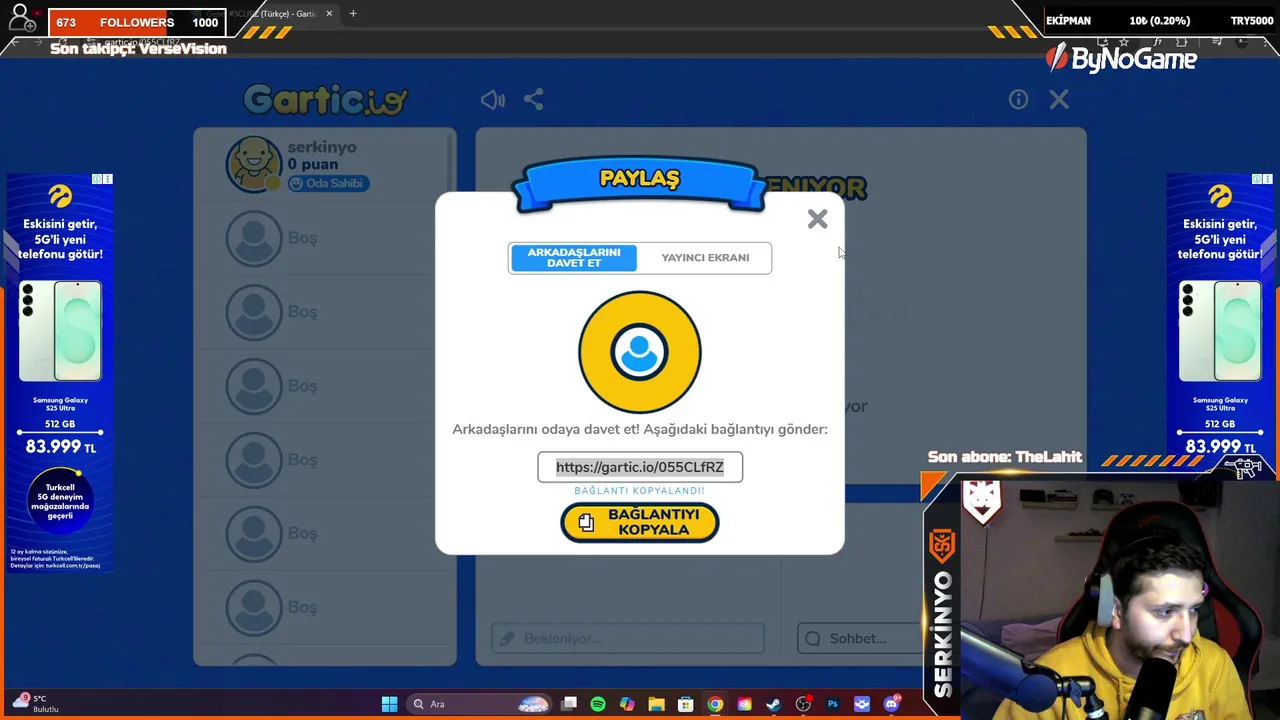This screenshot has height=720, width=1280.
Task: Toggle the sound speaker icon
Action: pos(492,100)
